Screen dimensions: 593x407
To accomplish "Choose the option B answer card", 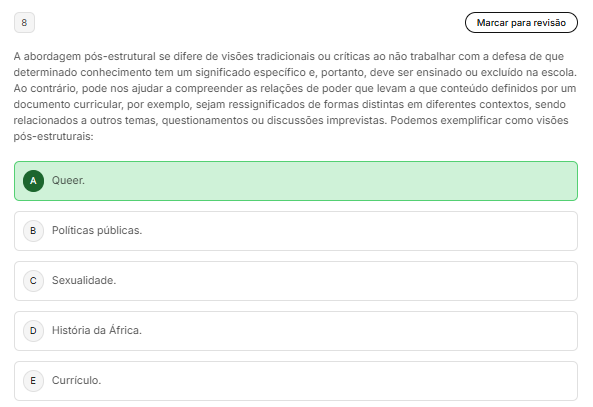I will click(x=296, y=231).
